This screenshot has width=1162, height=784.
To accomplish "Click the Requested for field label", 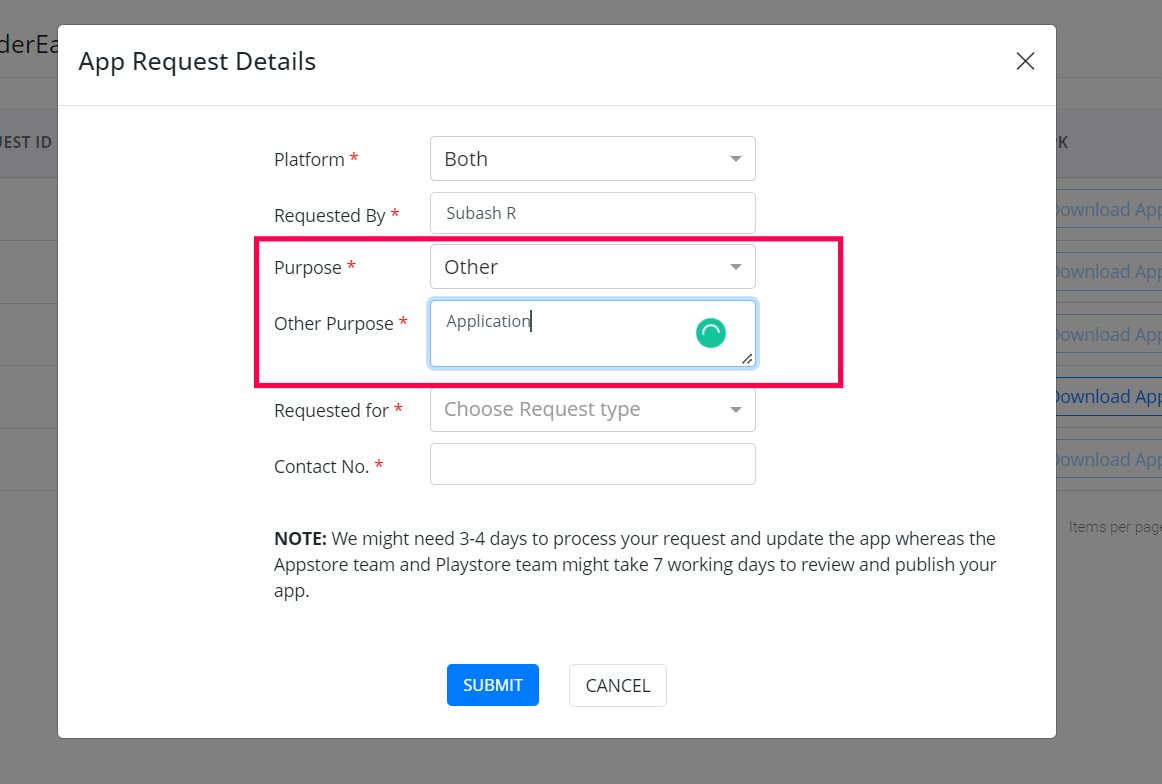I will pyautogui.click(x=331, y=410).
